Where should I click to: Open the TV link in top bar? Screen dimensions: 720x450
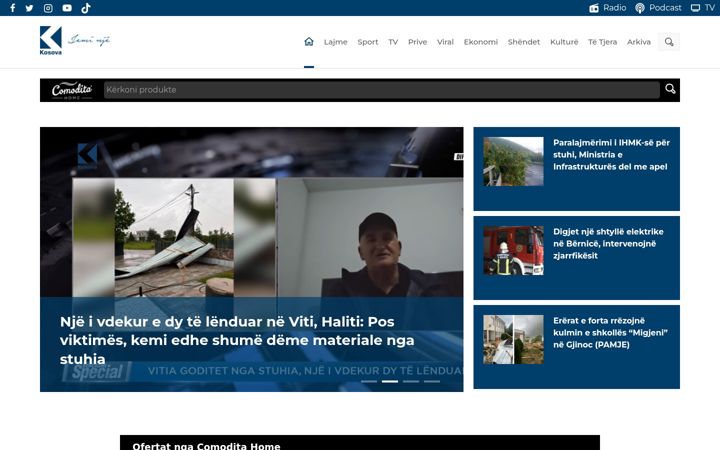(703, 8)
